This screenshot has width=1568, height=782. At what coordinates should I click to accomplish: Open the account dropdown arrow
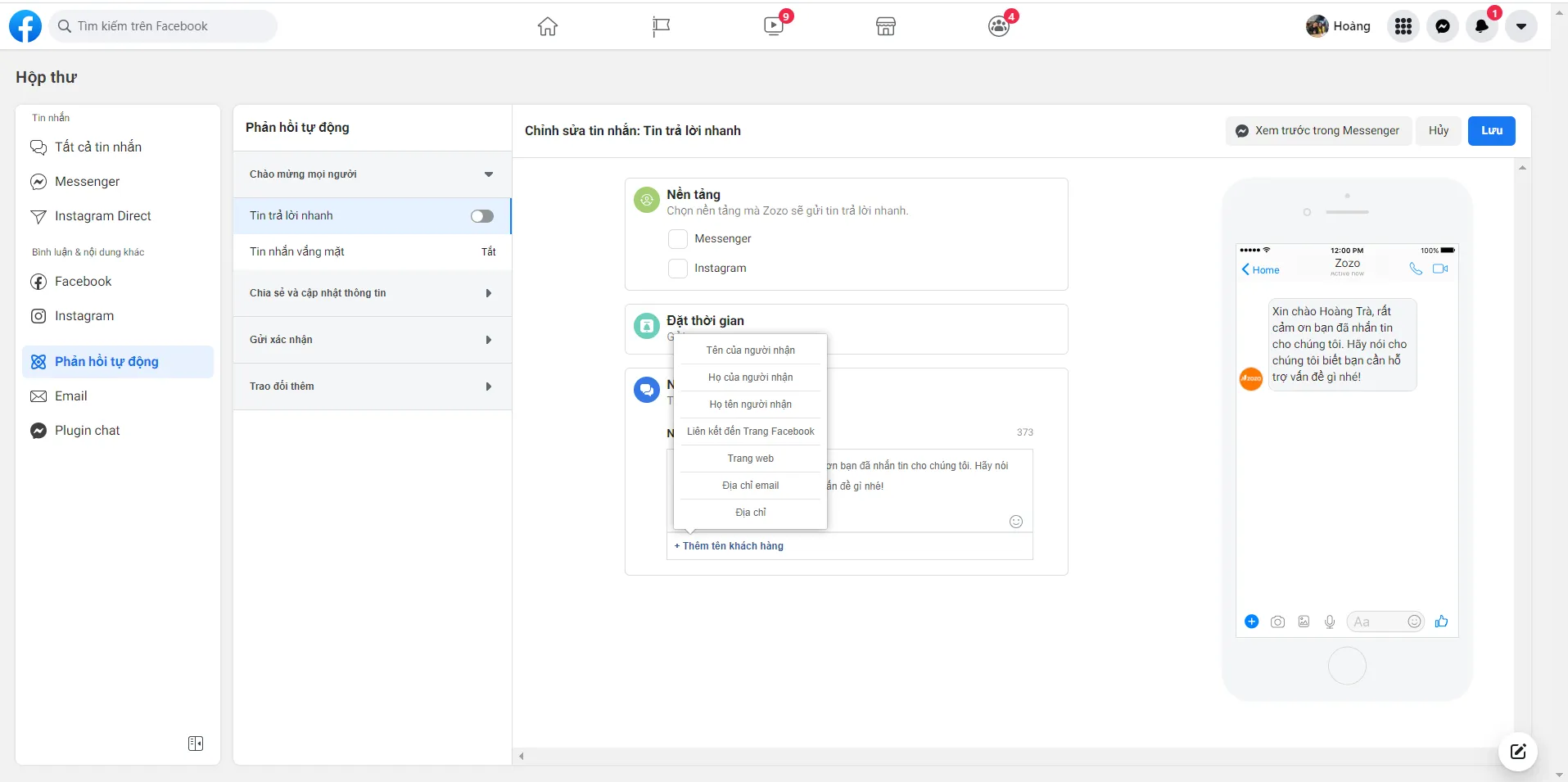tap(1521, 26)
